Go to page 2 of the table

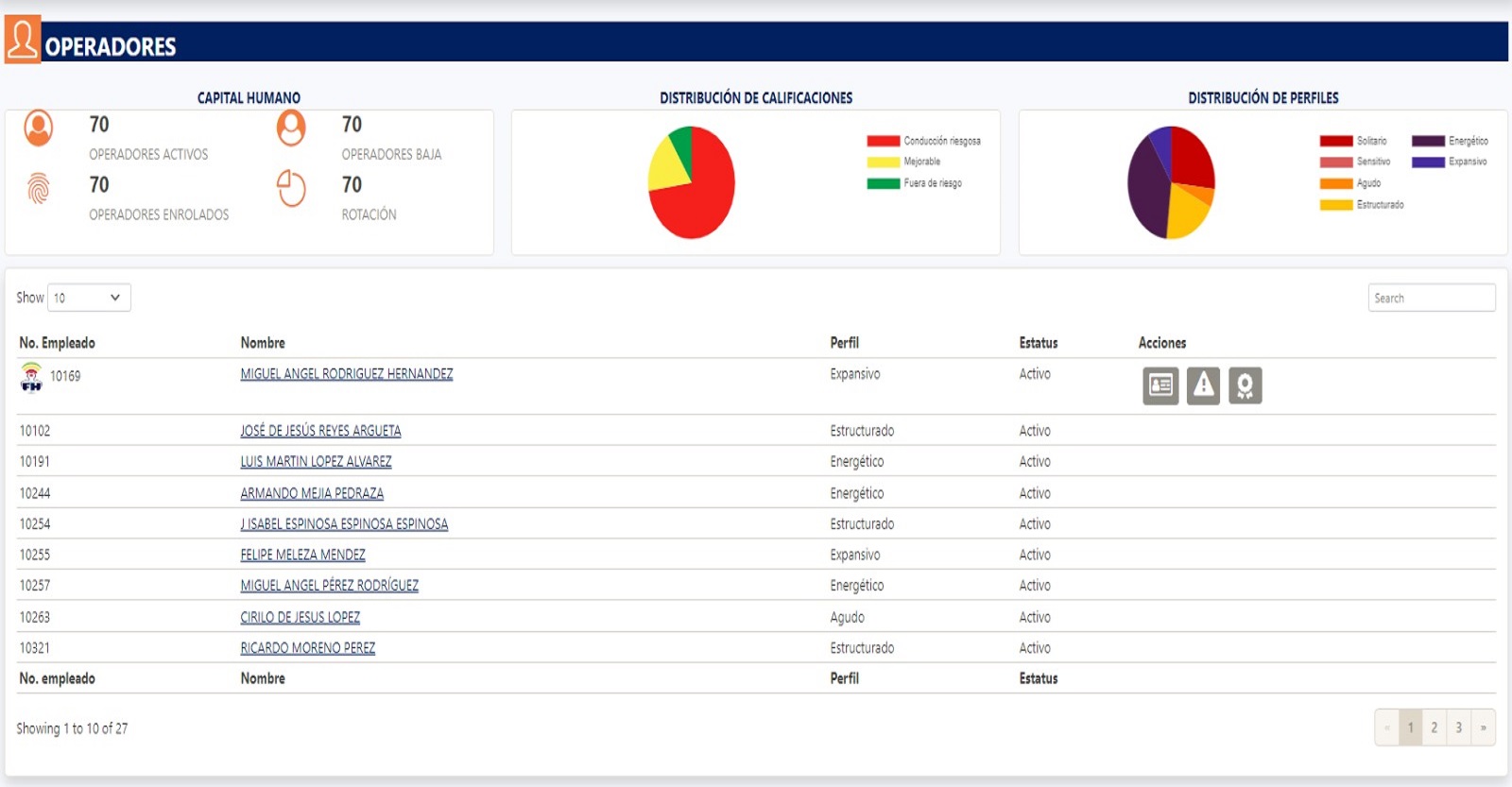[1434, 727]
